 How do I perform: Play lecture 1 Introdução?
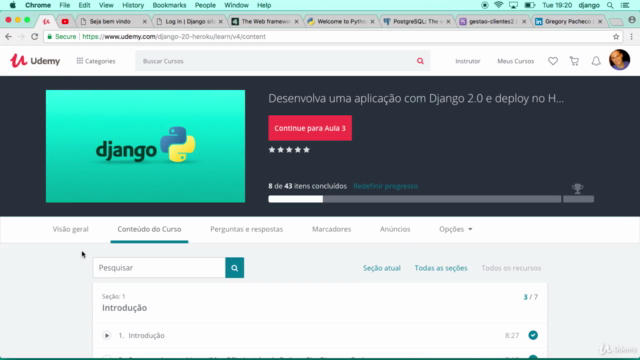[x=107, y=336]
